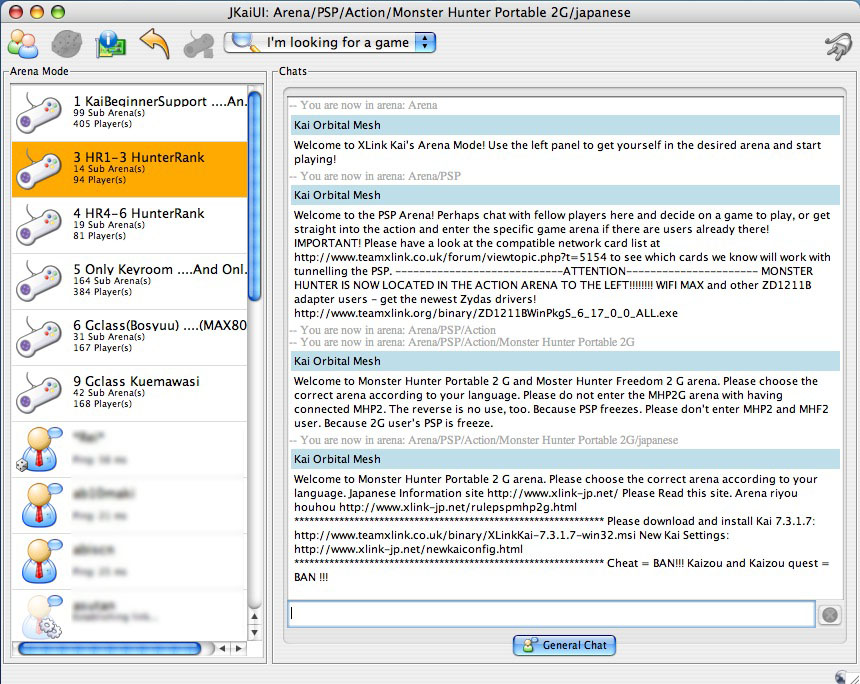Click the round send button beside chat input

pos(829,615)
